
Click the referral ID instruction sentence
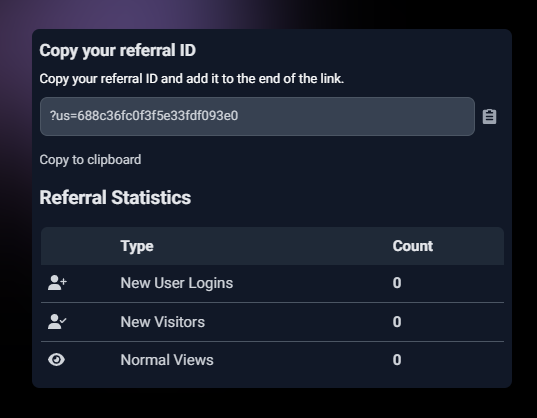[191, 79]
